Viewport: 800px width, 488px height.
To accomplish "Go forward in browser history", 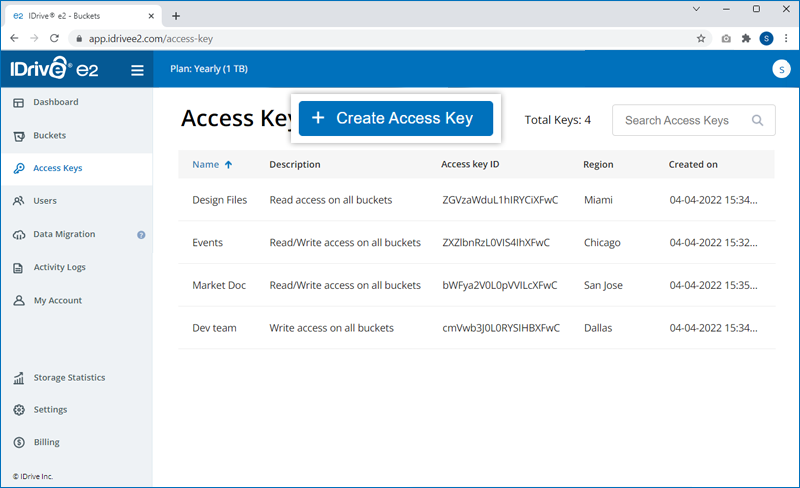I will (34, 38).
